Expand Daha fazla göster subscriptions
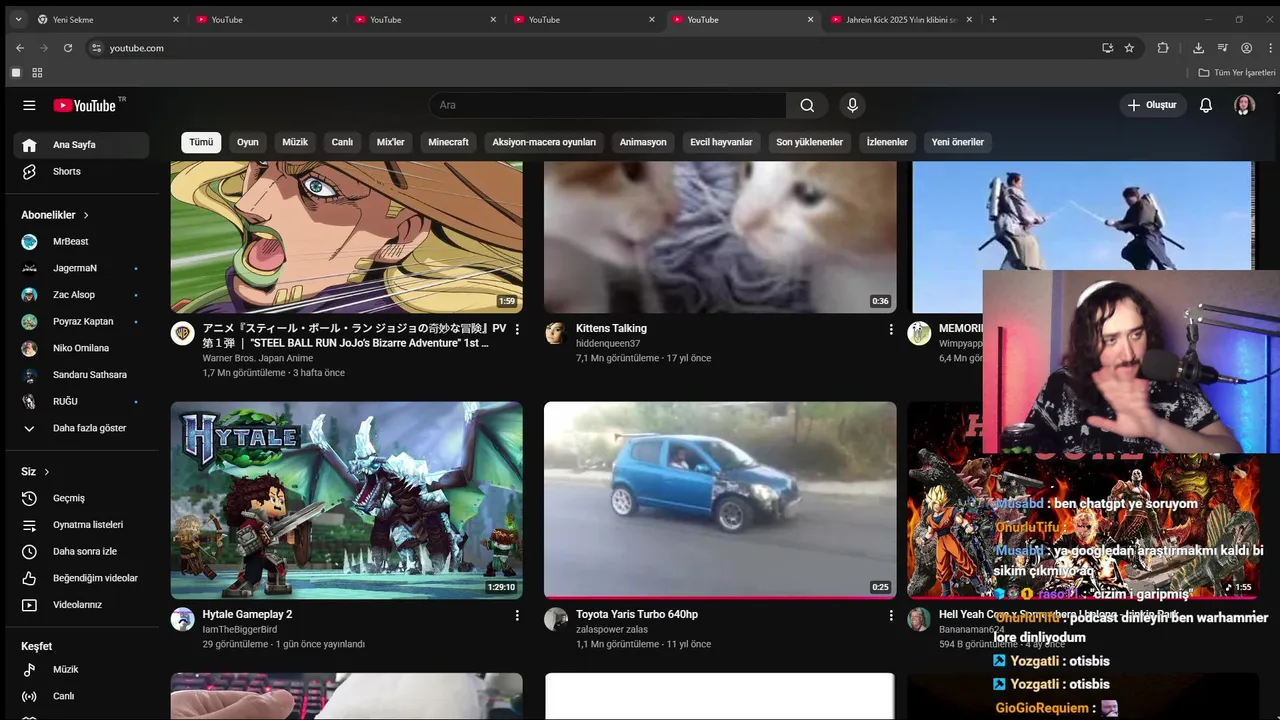The image size is (1280, 720). click(82, 428)
